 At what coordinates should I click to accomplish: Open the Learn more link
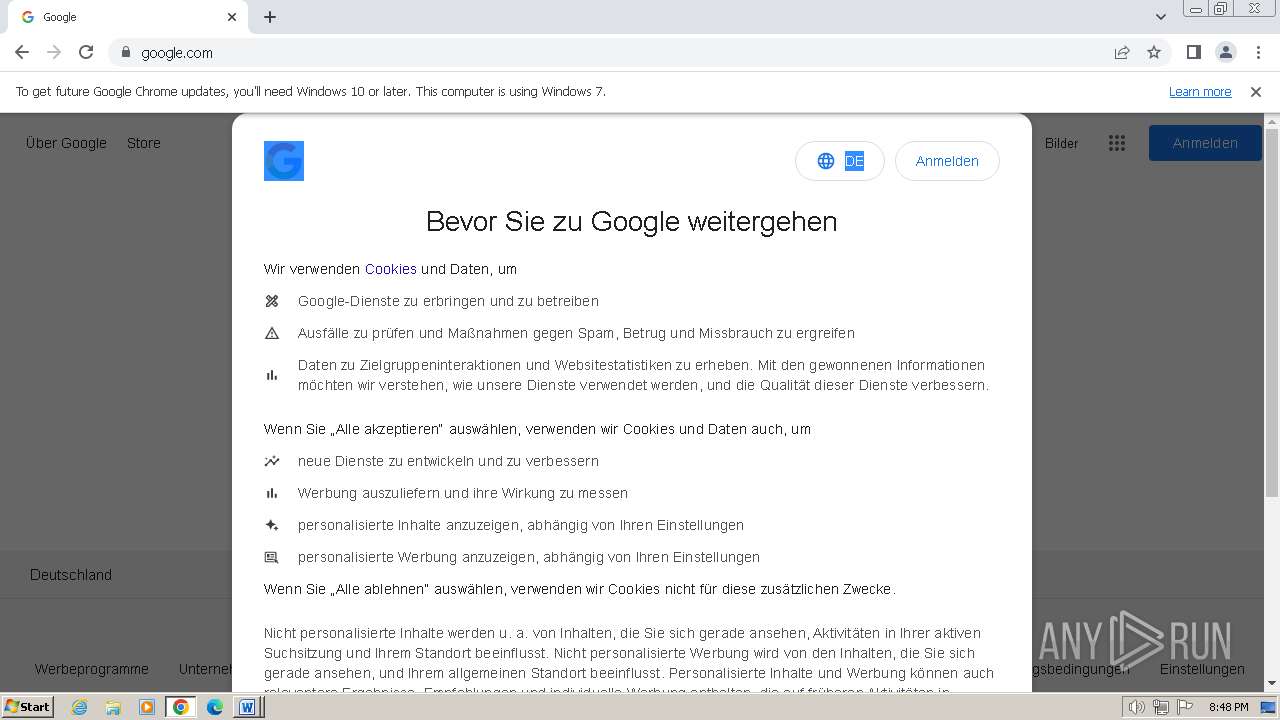[x=1200, y=92]
